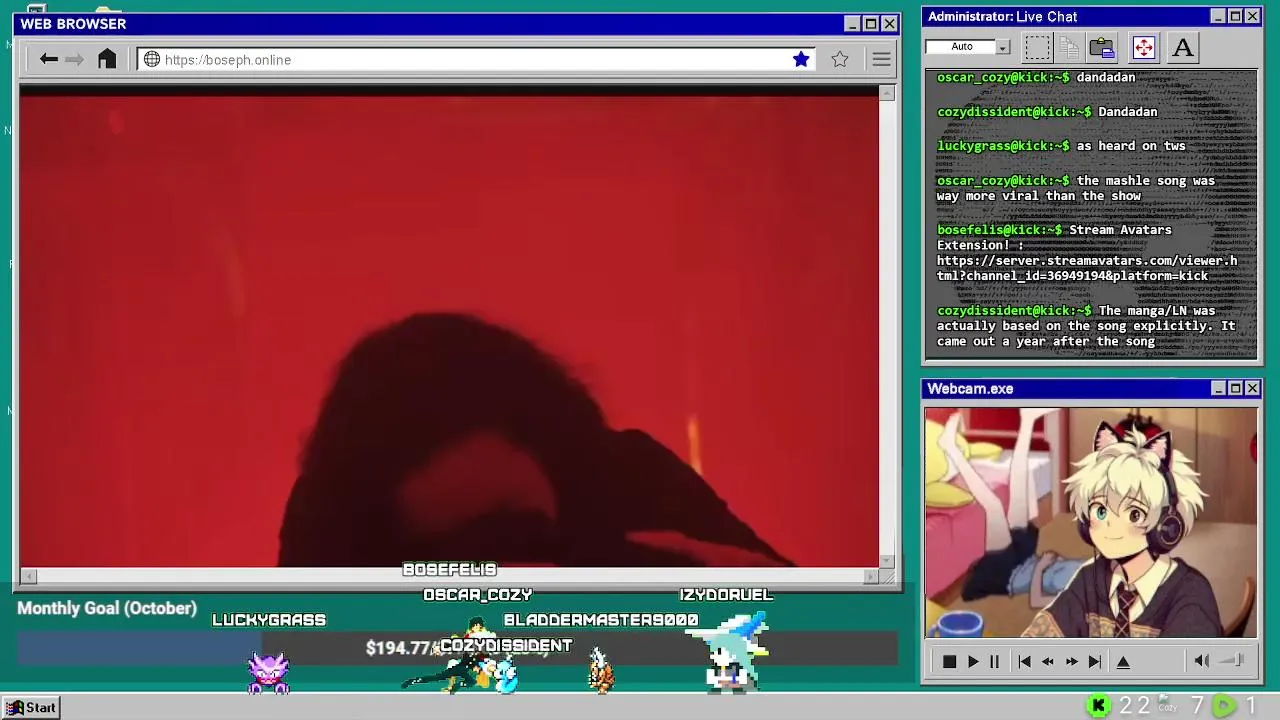
Task: Click the browser scroll down arrow
Action: [x=887, y=561]
